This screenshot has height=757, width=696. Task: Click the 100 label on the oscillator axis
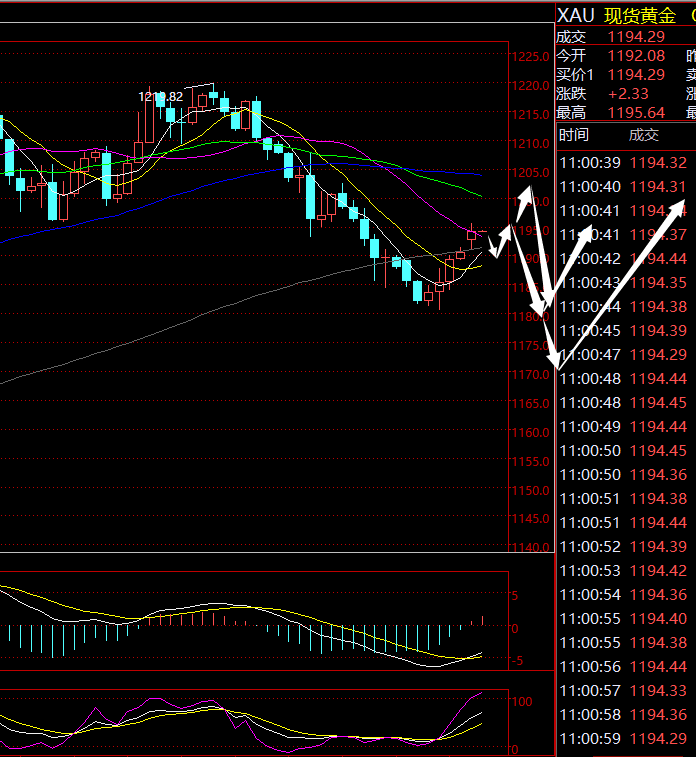(522, 701)
